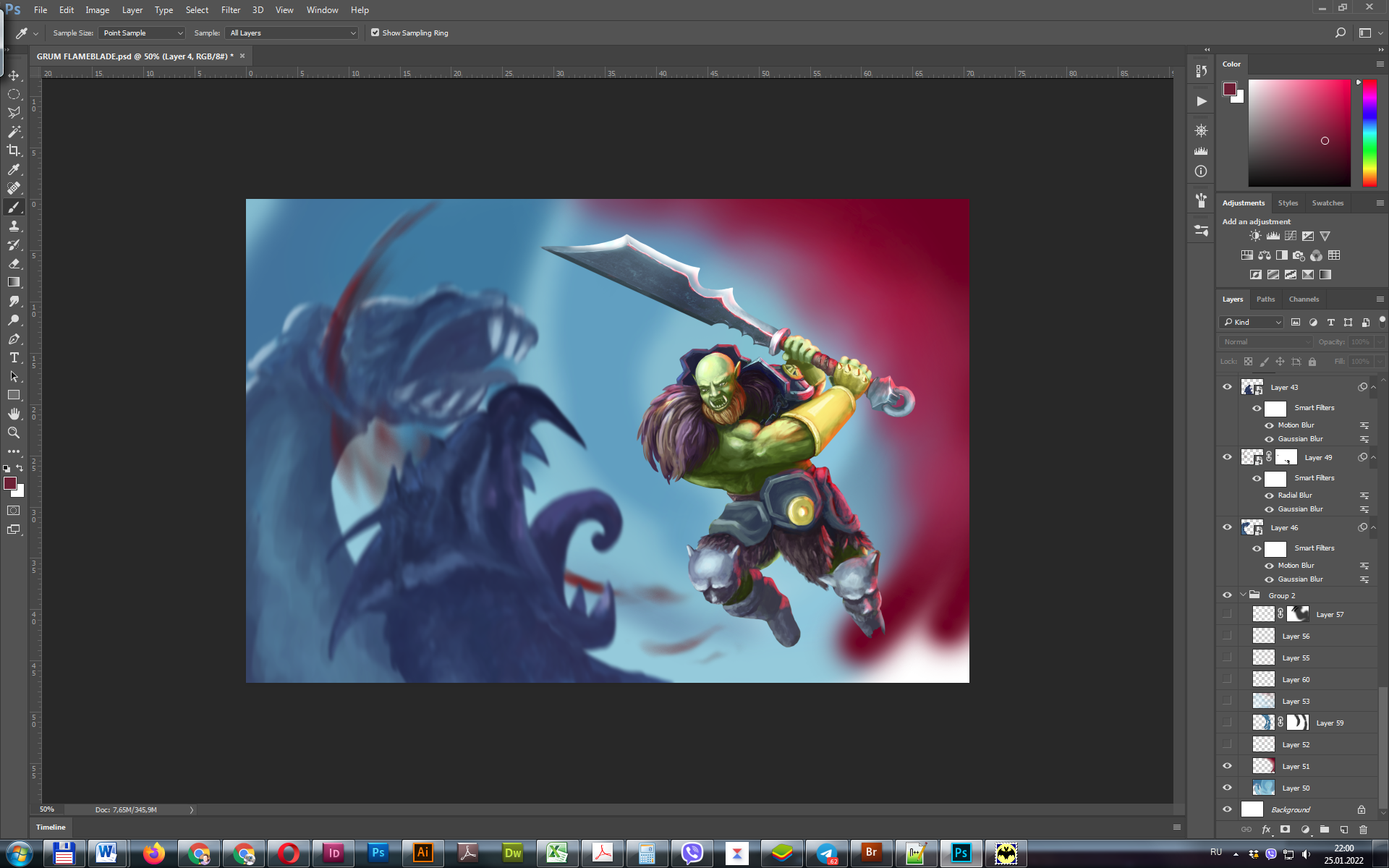Hide Layer 49 visibility
Image resolution: width=1389 pixels, height=868 pixels.
pos(1227,457)
